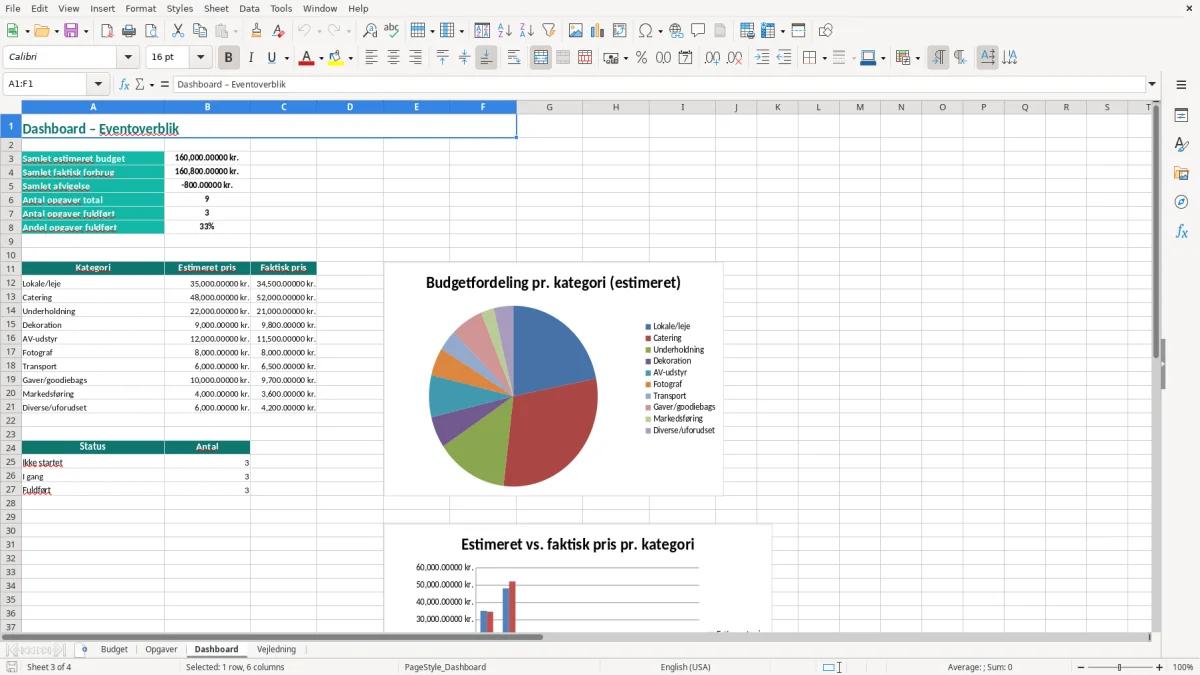Toggle Italic formatting
The width and height of the screenshot is (1200, 675).
click(x=251, y=58)
